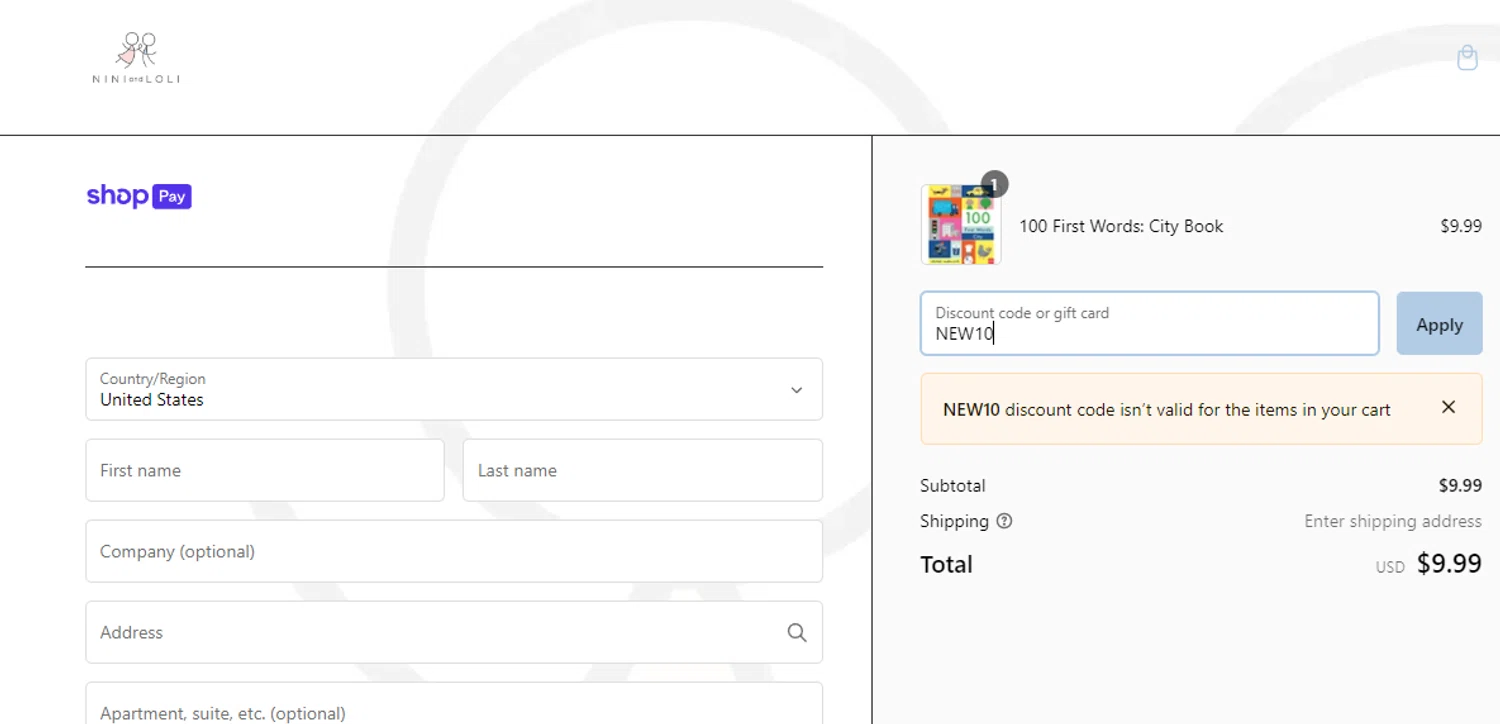Image resolution: width=1500 pixels, height=724 pixels.
Task: Select the Last name input
Action: pos(643,470)
